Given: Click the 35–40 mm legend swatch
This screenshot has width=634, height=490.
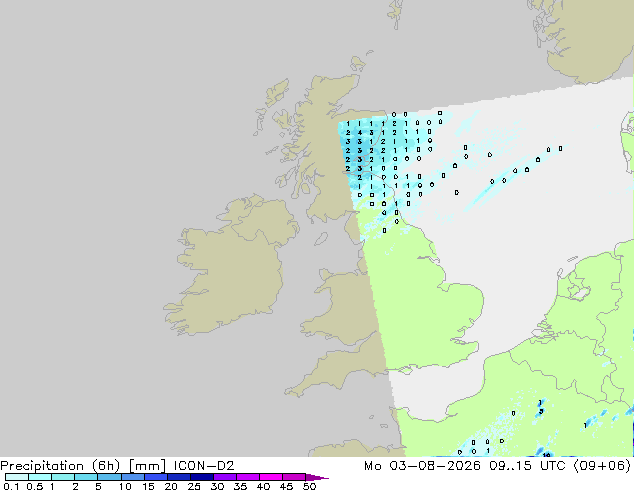Looking at the screenshot, I should [247, 477].
